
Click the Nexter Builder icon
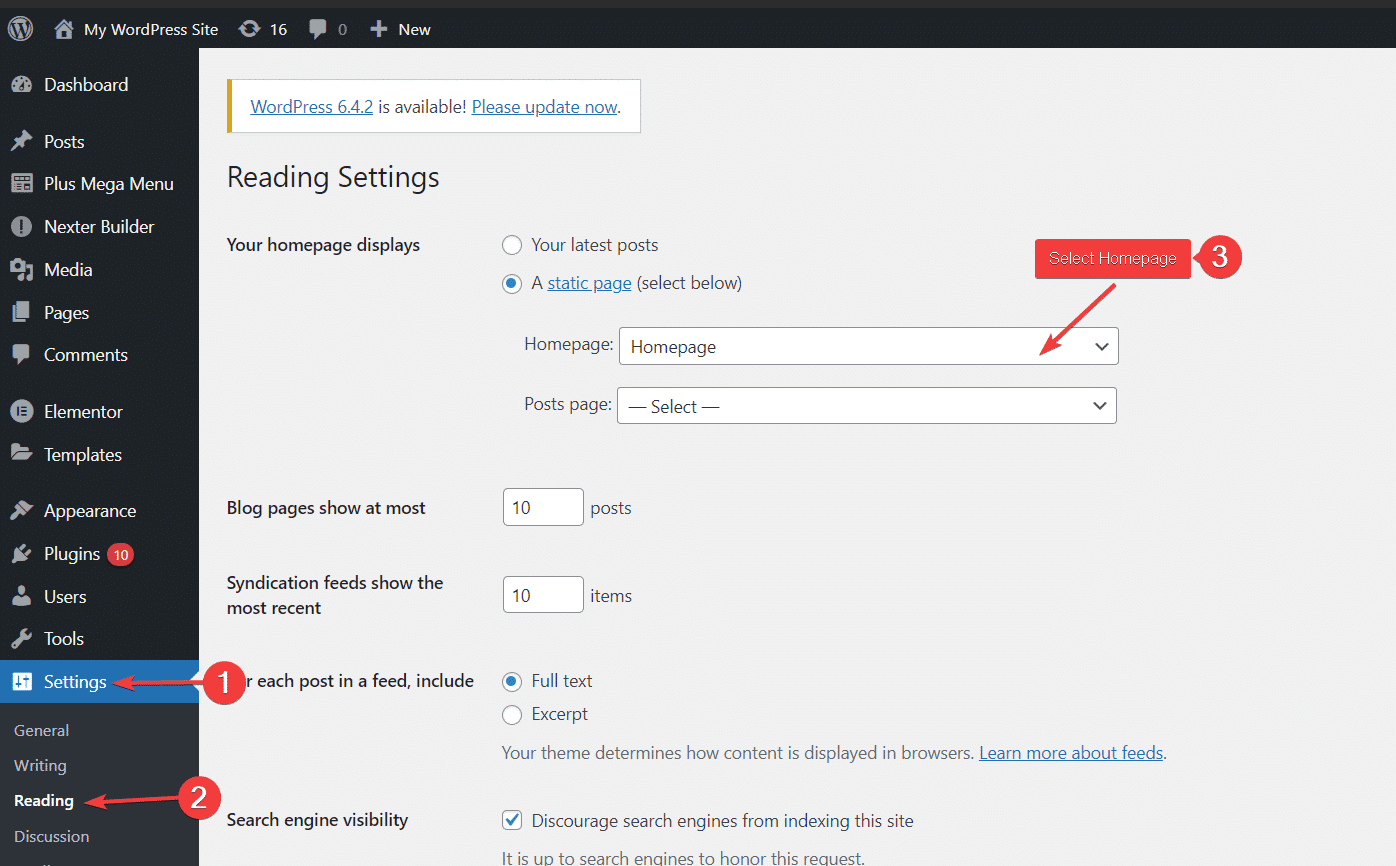pos(22,226)
